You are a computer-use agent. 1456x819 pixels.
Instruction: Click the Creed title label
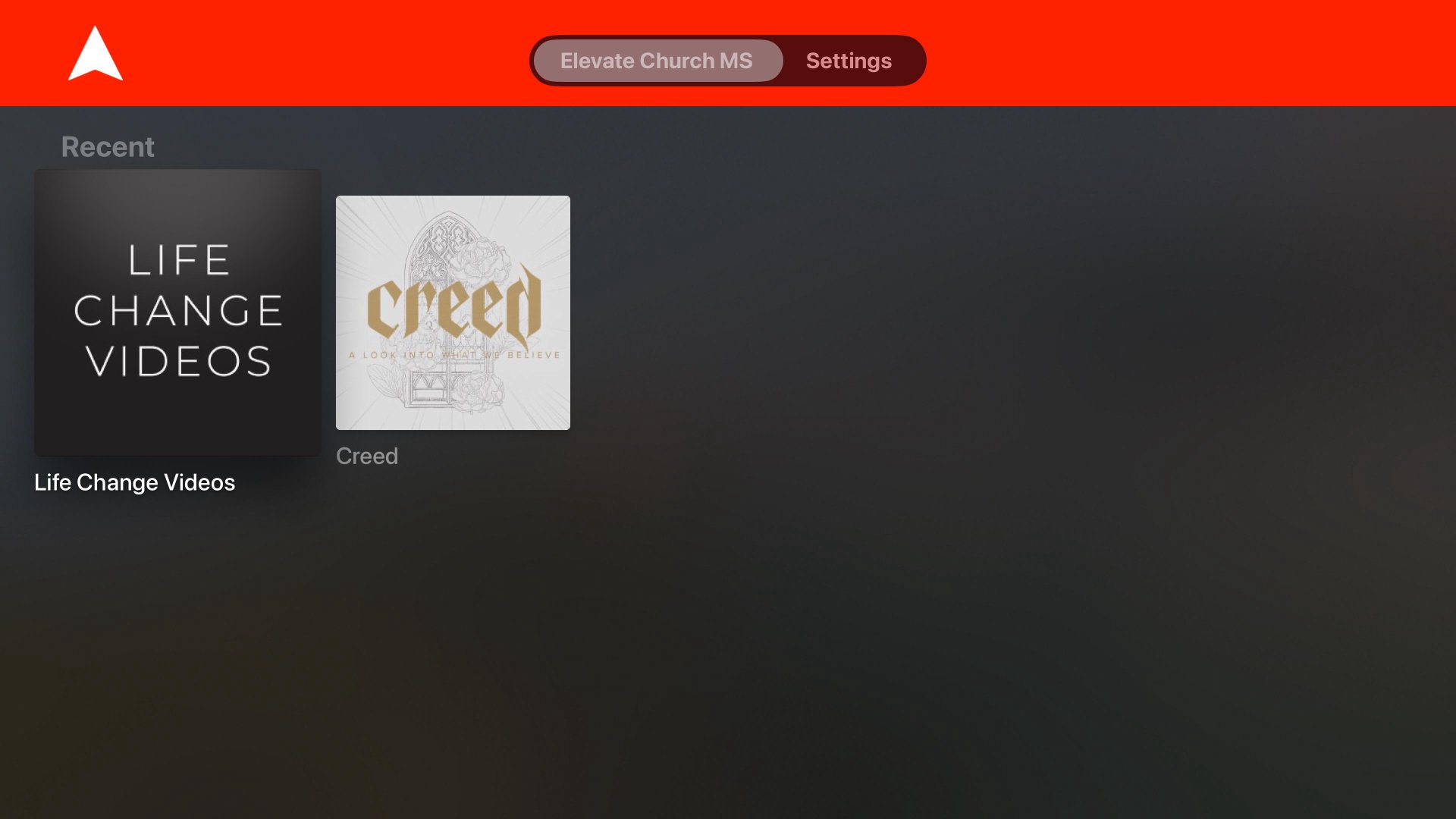click(x=367, y=456)
